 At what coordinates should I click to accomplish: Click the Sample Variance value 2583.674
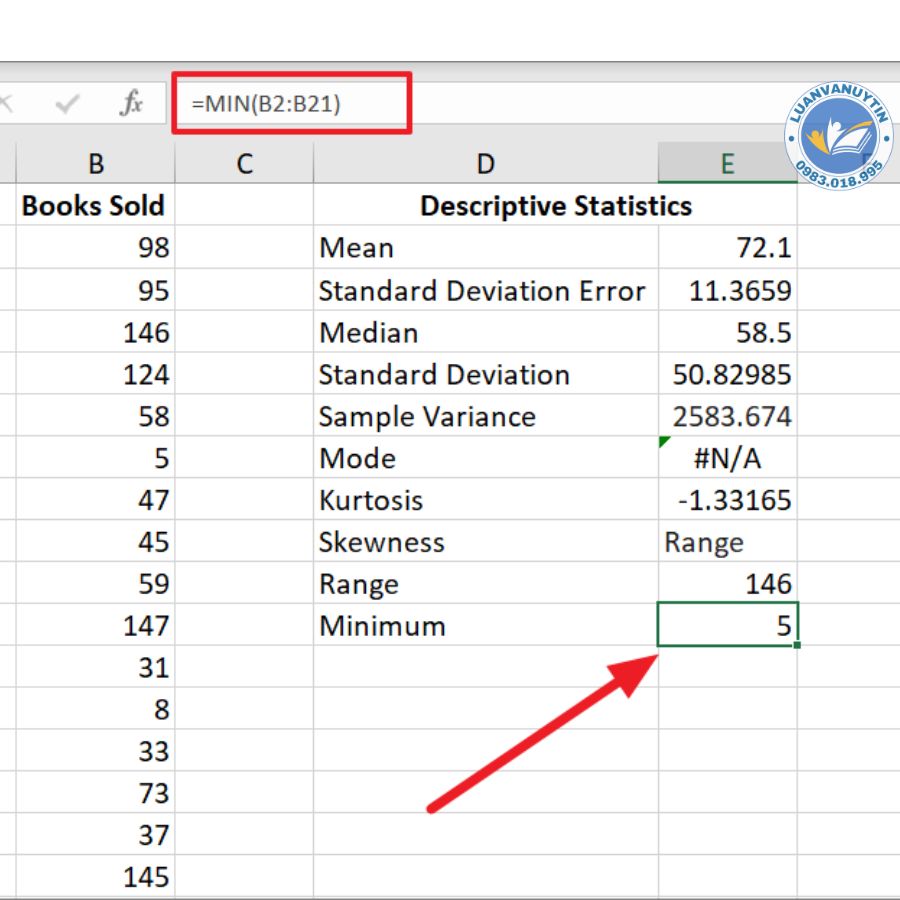[727, 417]
